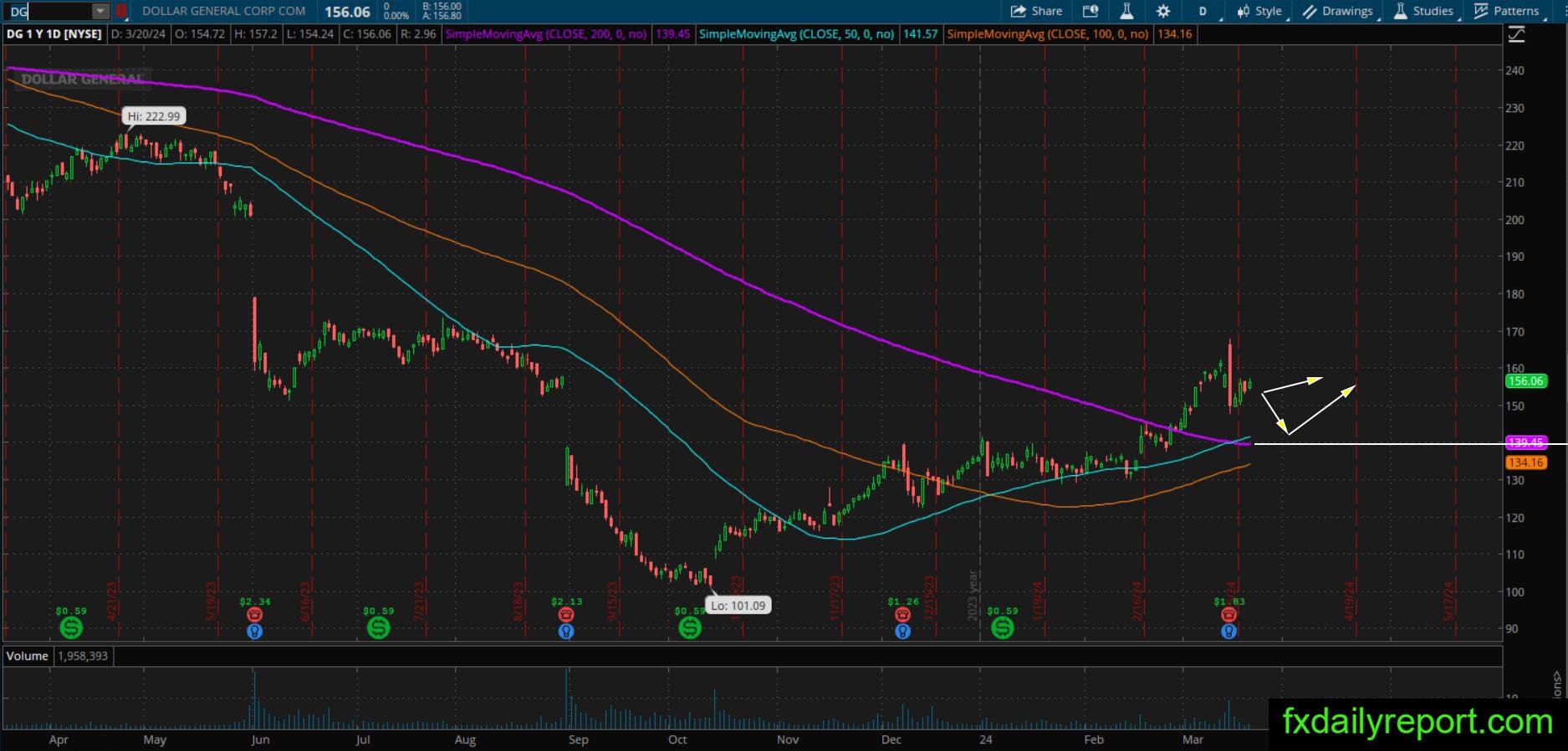The height and width of the screenshot is (751, 1568).
Task: Click the Share button
Action: (1036, 11)
